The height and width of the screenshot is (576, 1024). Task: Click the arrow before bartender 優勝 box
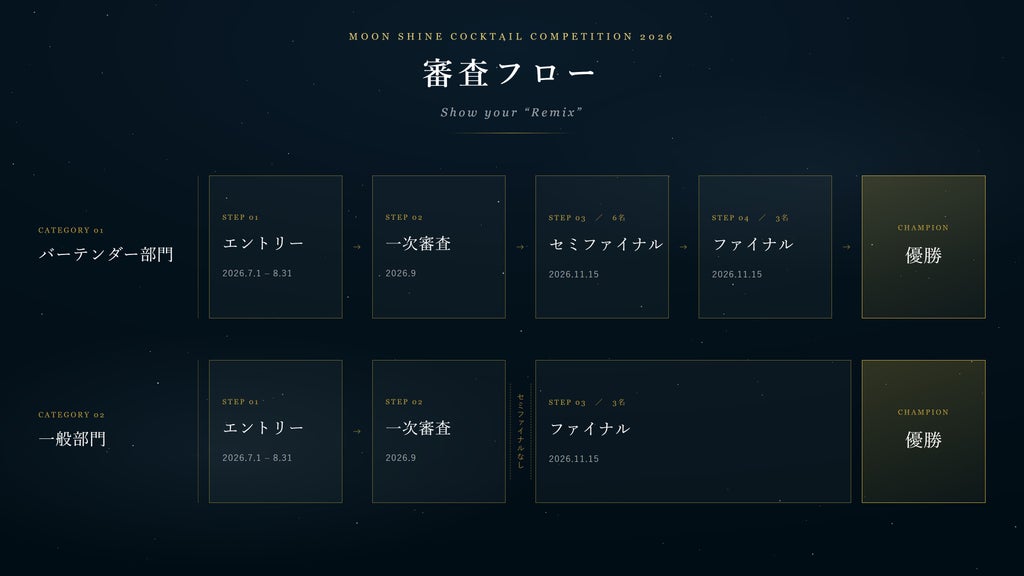point(847,247)
